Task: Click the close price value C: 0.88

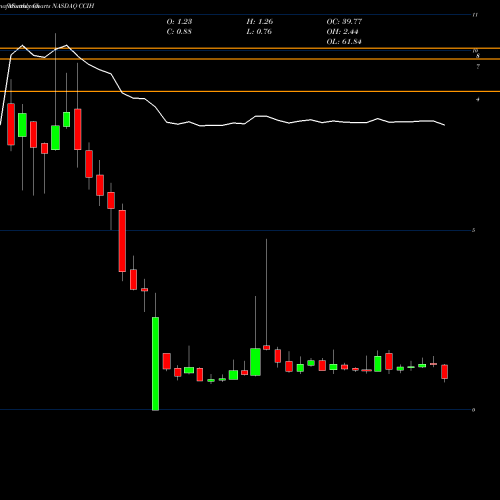Action: (179, 31)
